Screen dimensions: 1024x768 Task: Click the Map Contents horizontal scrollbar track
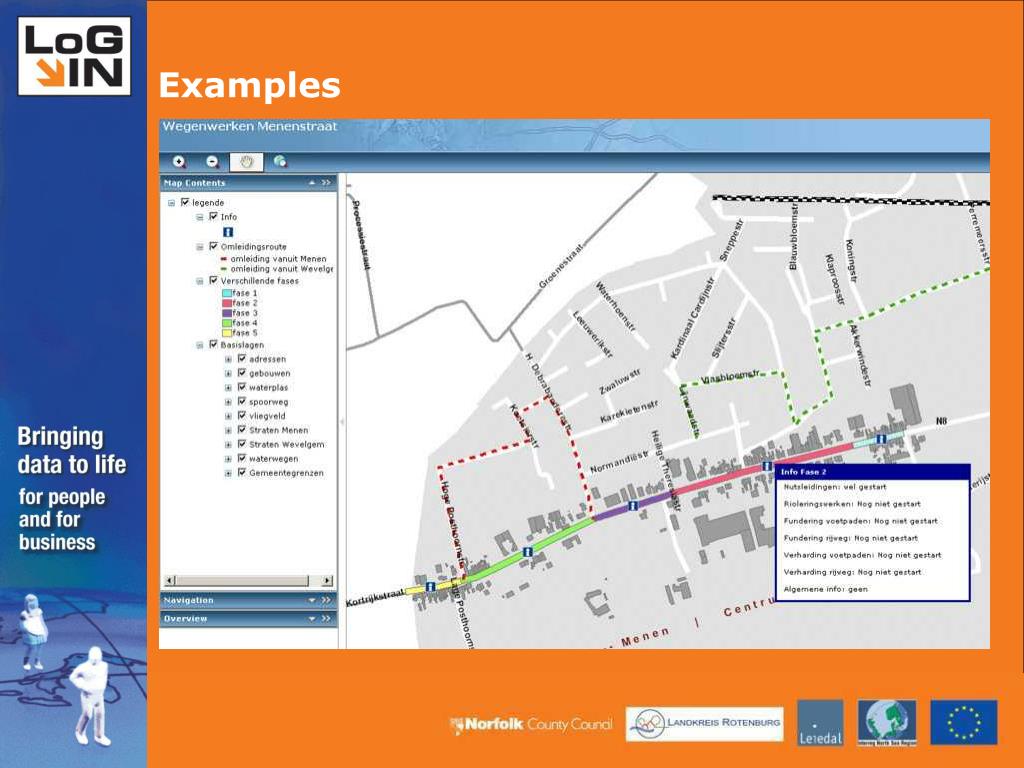tap(249, 581)
